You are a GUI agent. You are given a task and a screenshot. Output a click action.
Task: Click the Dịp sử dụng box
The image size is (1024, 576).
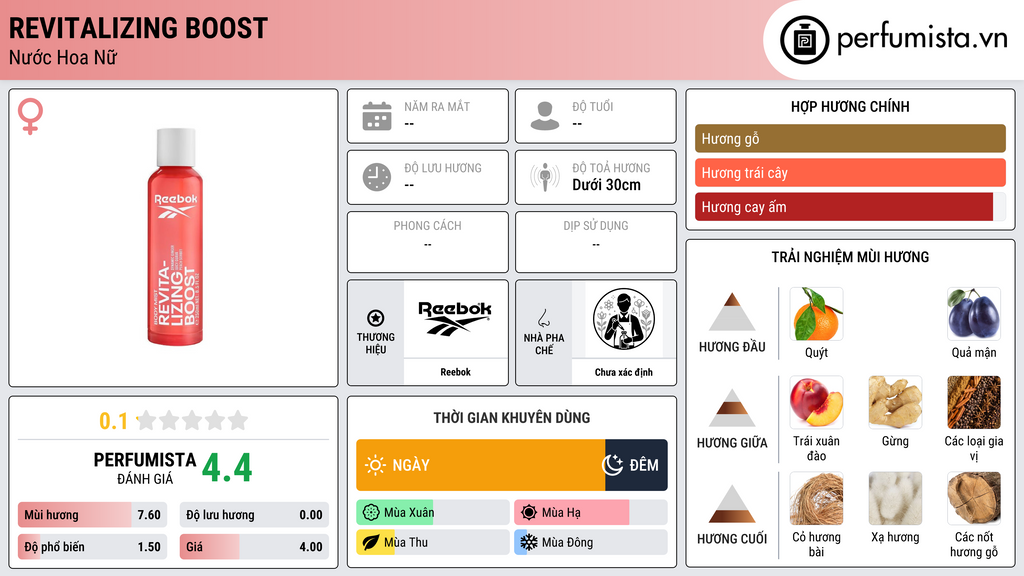(596, 242)
